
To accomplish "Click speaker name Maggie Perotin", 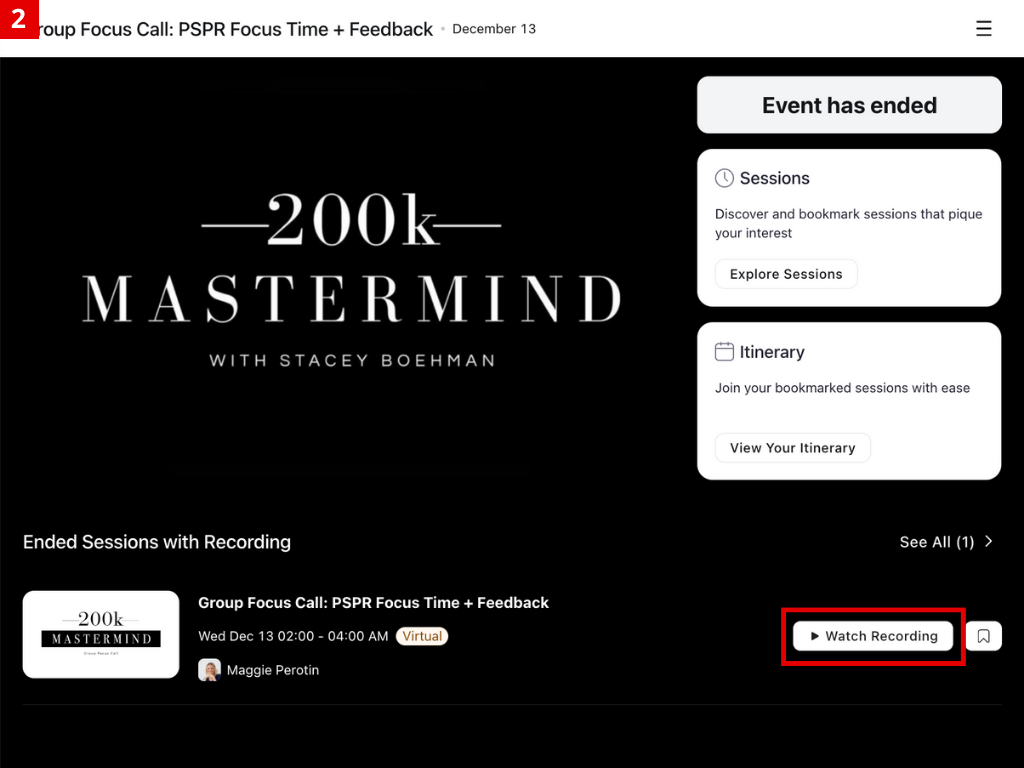I will point(273,670).
